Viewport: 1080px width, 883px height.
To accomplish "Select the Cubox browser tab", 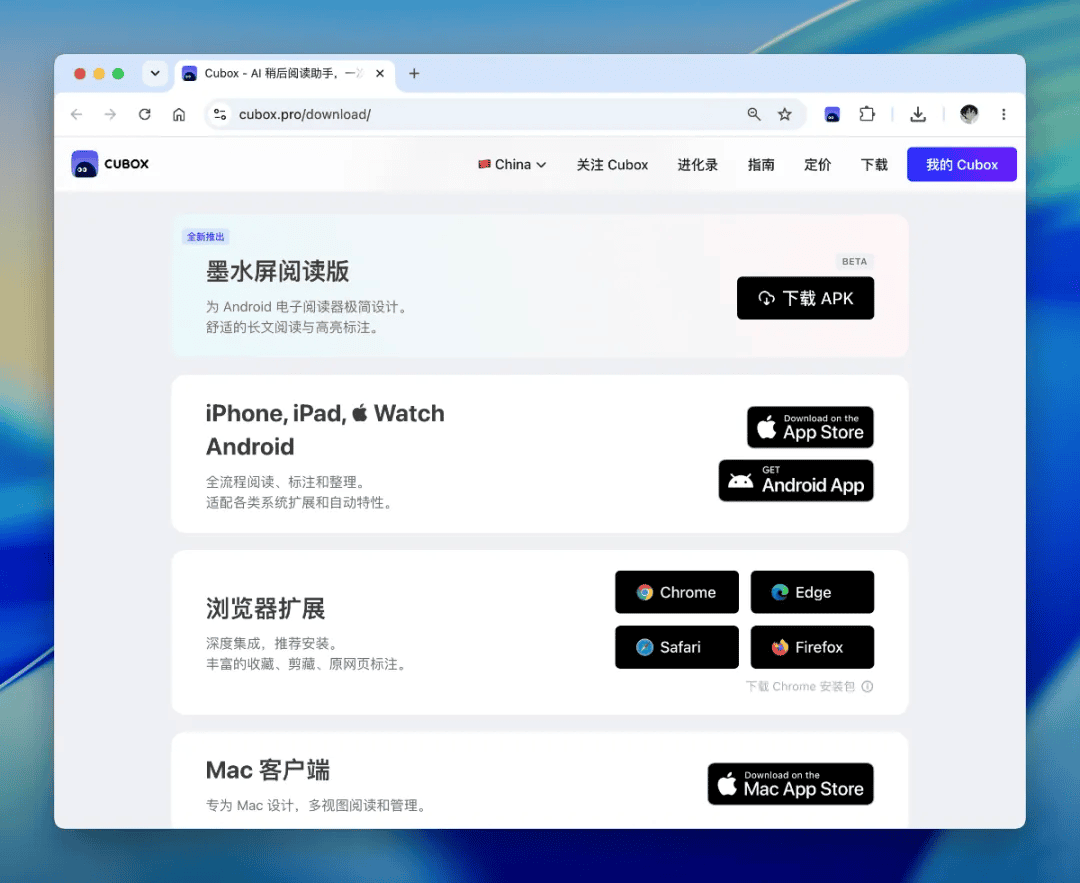I will click(285, 74).
